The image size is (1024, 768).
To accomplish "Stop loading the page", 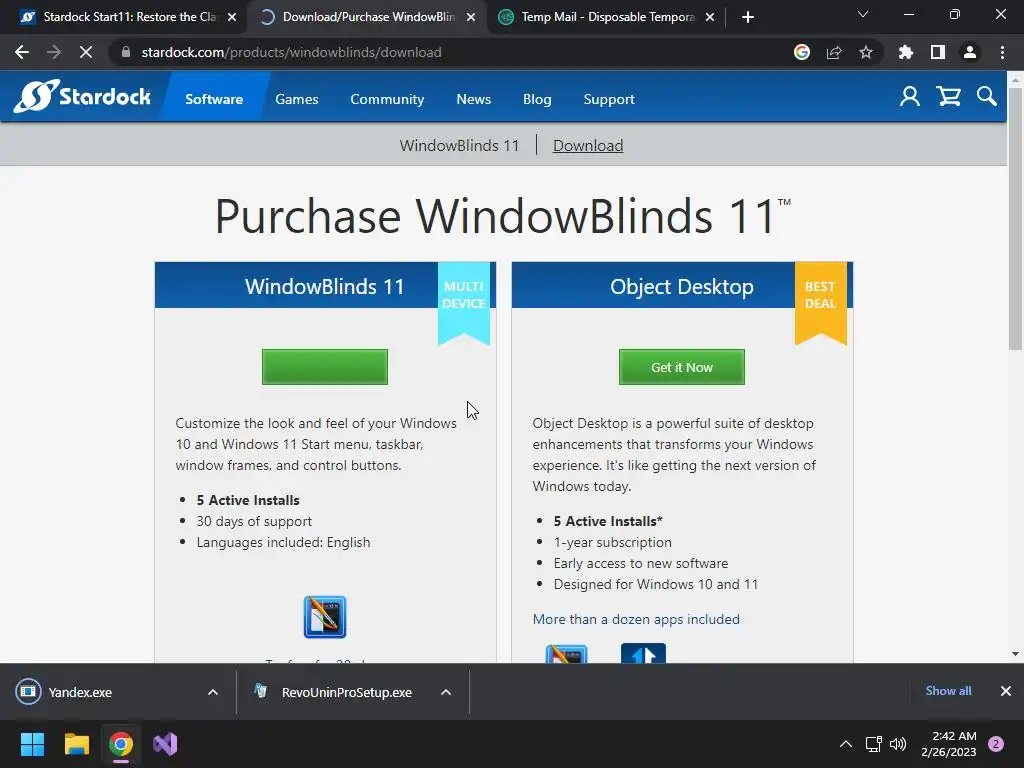I will [x=86, y=52].
